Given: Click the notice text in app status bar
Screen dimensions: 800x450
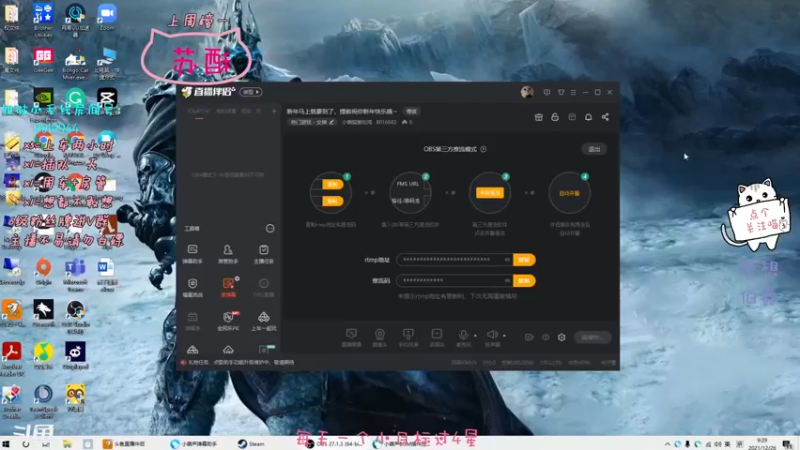Looking at the screenshot, I should click(241, 362).
